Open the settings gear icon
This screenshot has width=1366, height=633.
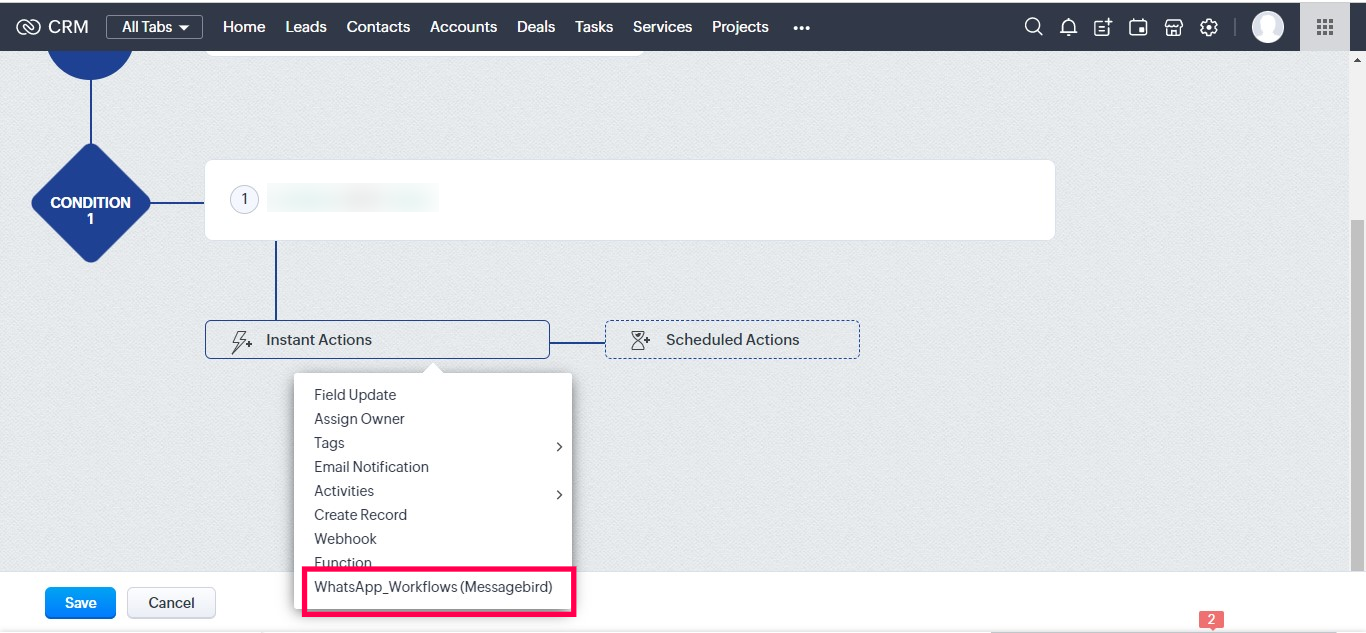(1209, 27)
